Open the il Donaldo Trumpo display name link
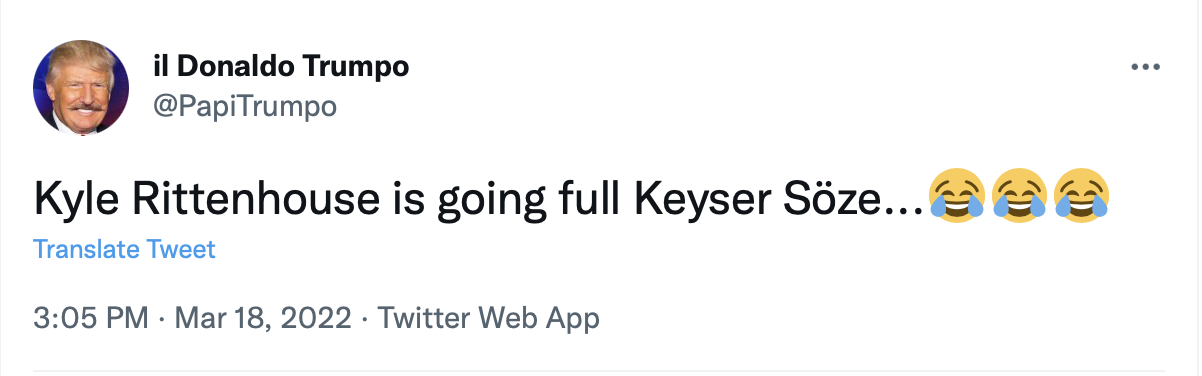 coord(280,68)
